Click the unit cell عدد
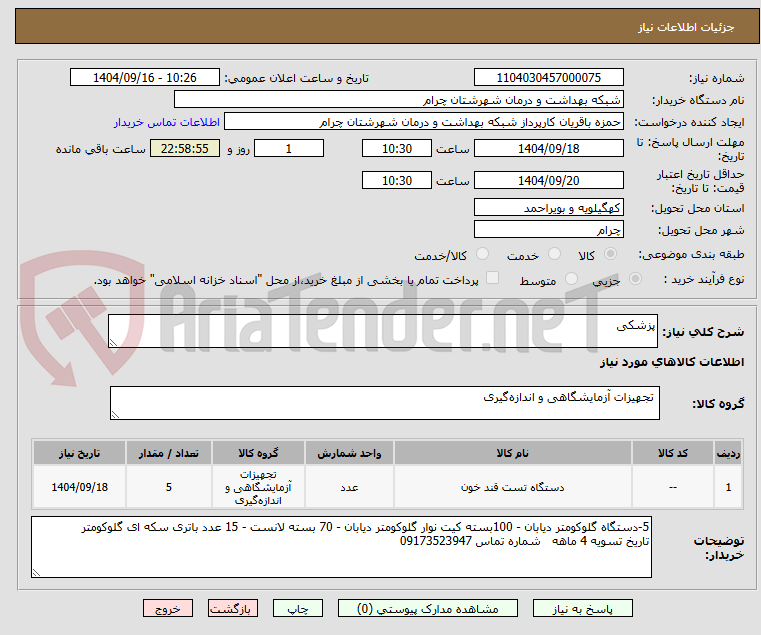761x635 pixels. [x=349, y=487]
